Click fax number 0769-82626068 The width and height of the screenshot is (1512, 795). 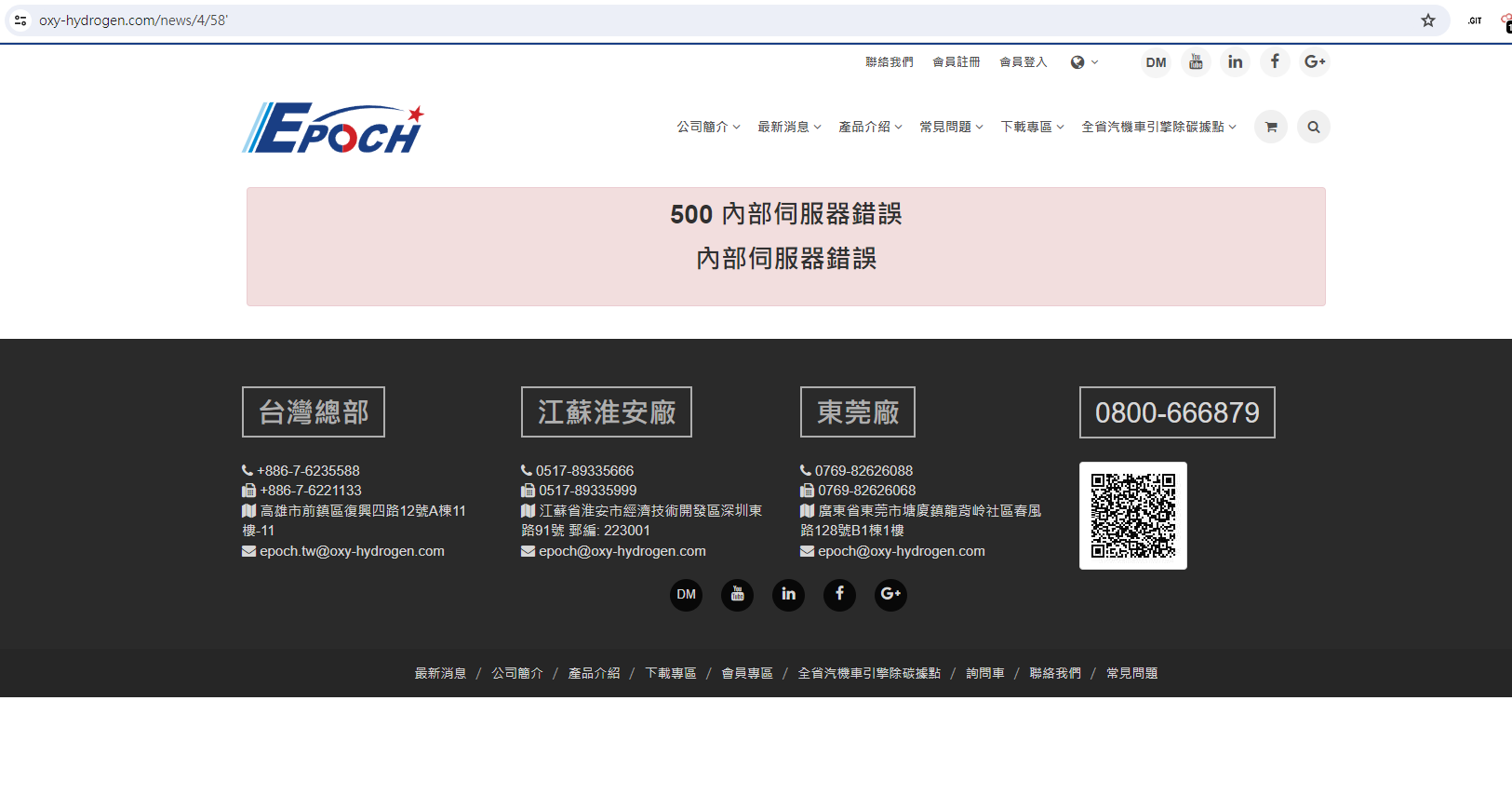[x=867, y=491]
